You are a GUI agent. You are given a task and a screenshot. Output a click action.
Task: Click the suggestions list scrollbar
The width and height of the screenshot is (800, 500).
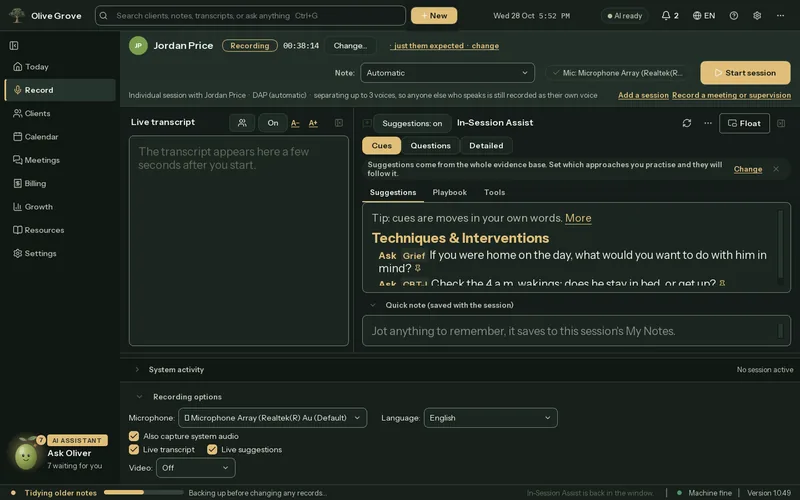(x=780, y=247)
